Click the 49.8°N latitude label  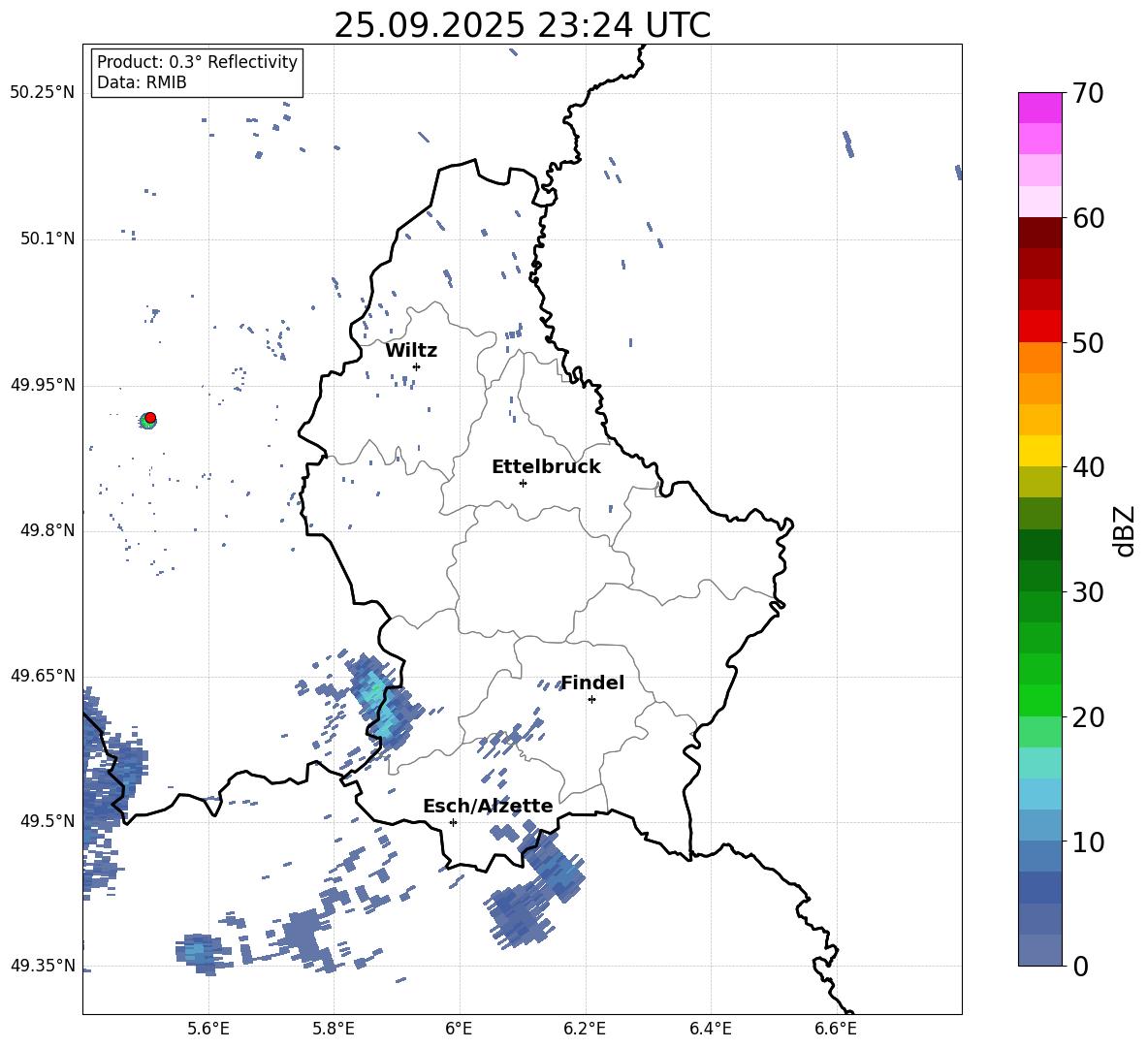coord(48,530)
